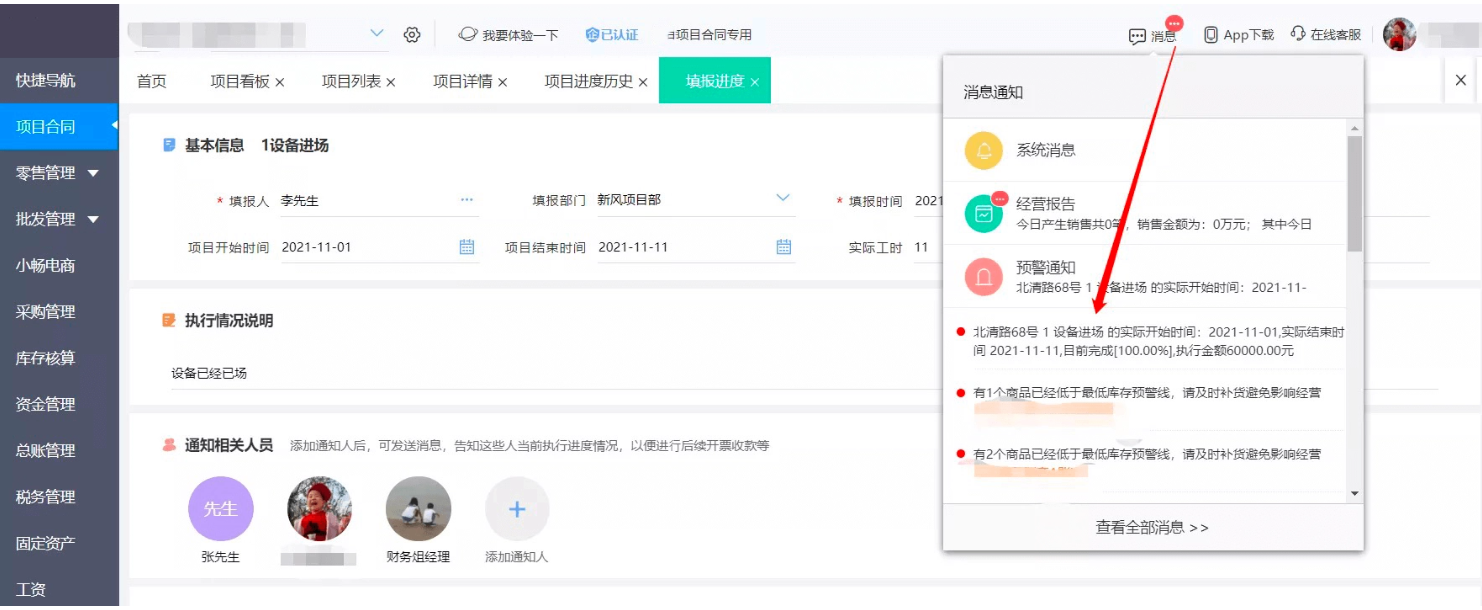
Task: Click the notification panel scrollbar down arrow
Action: tap(1355, 493)
